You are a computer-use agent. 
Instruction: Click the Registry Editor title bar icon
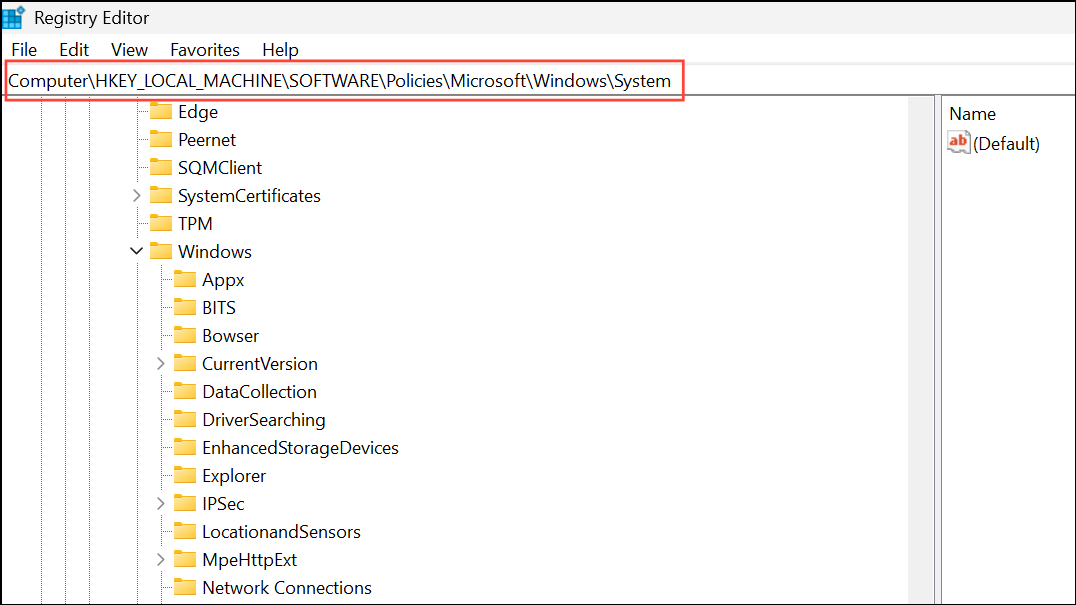pyautogui.click(x=13, y=17)
